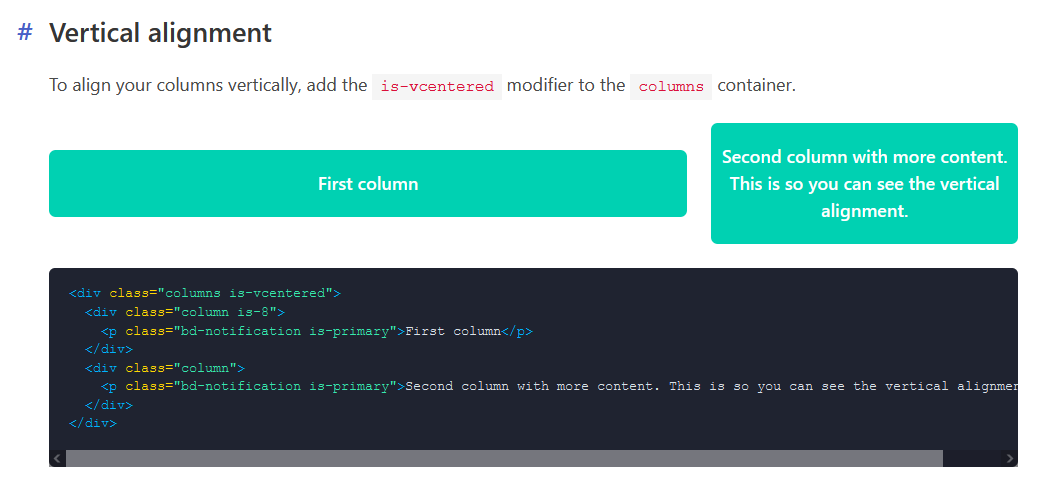
Task: Click the div class="column" code line
Action: click(x=165, y=367)
